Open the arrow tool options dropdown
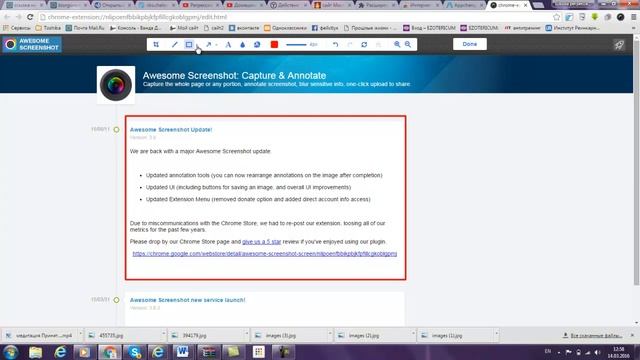The width and height of the screenshot is (640, 360). [x=216, y=45]
